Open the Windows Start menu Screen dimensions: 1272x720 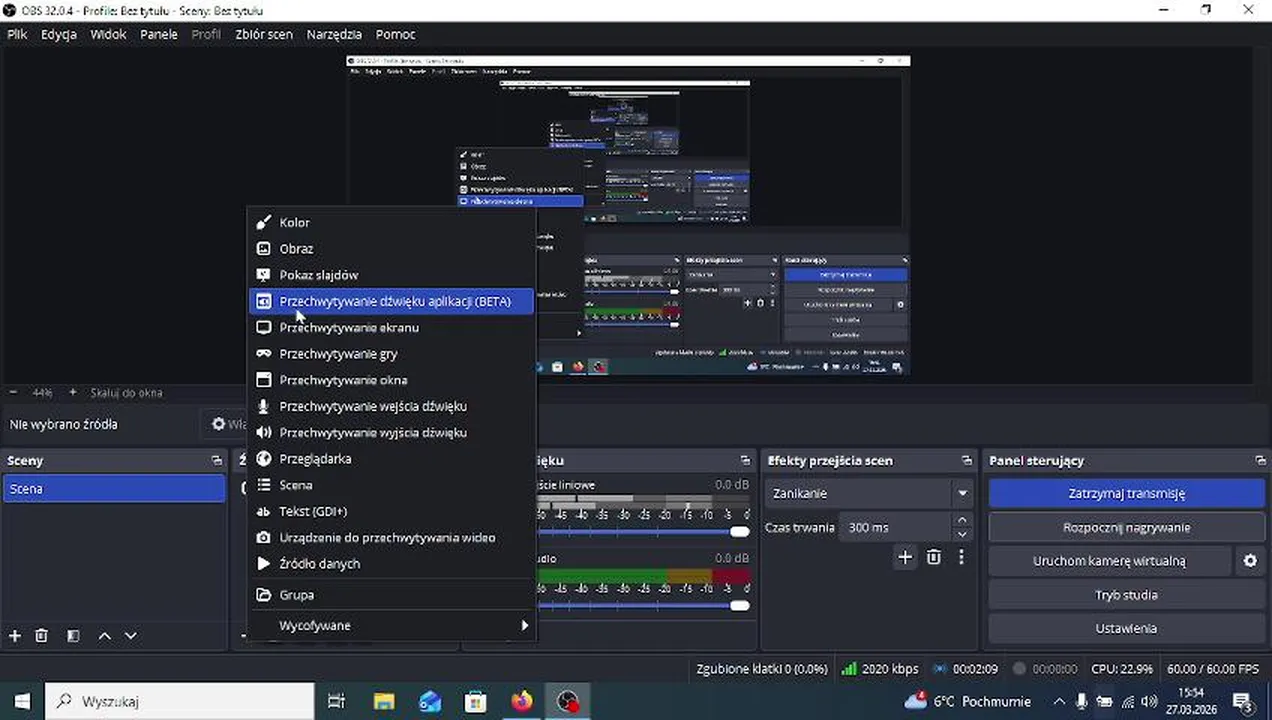point(21,701)
